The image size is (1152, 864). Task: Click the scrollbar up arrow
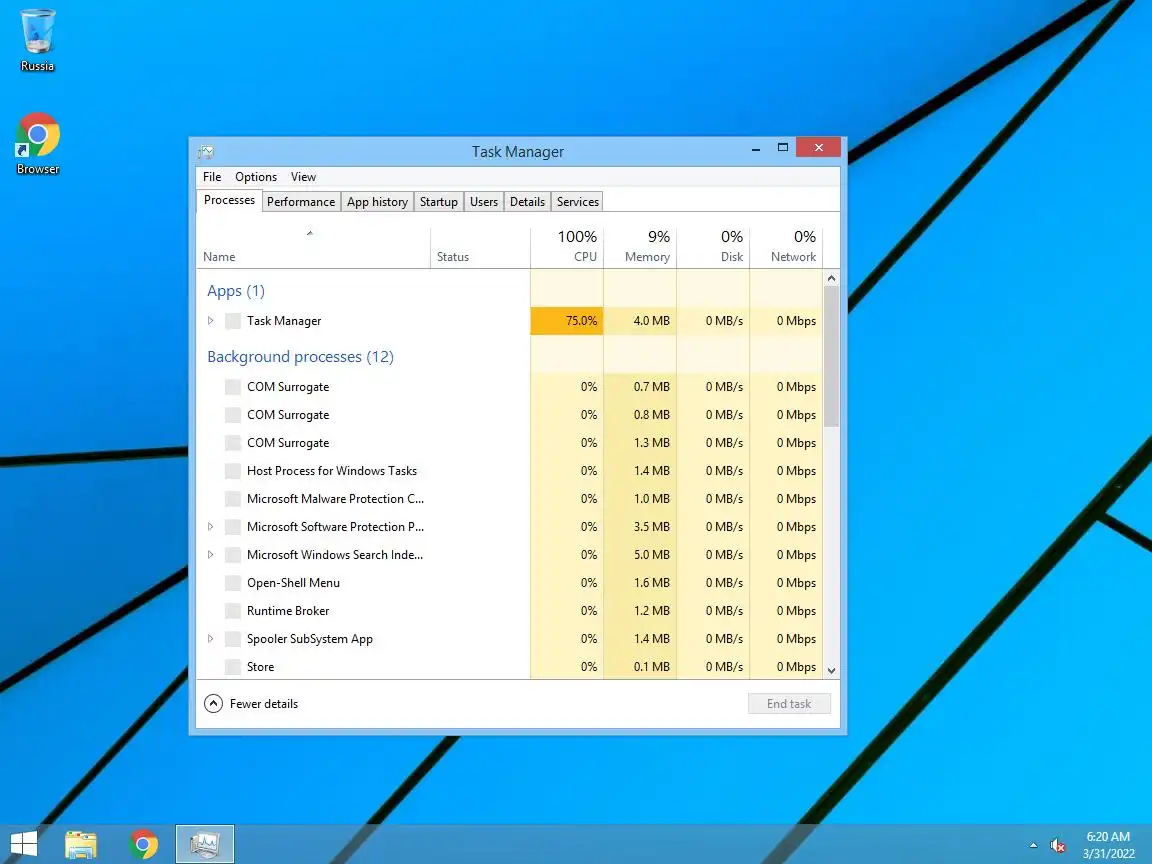coord(831,278)
